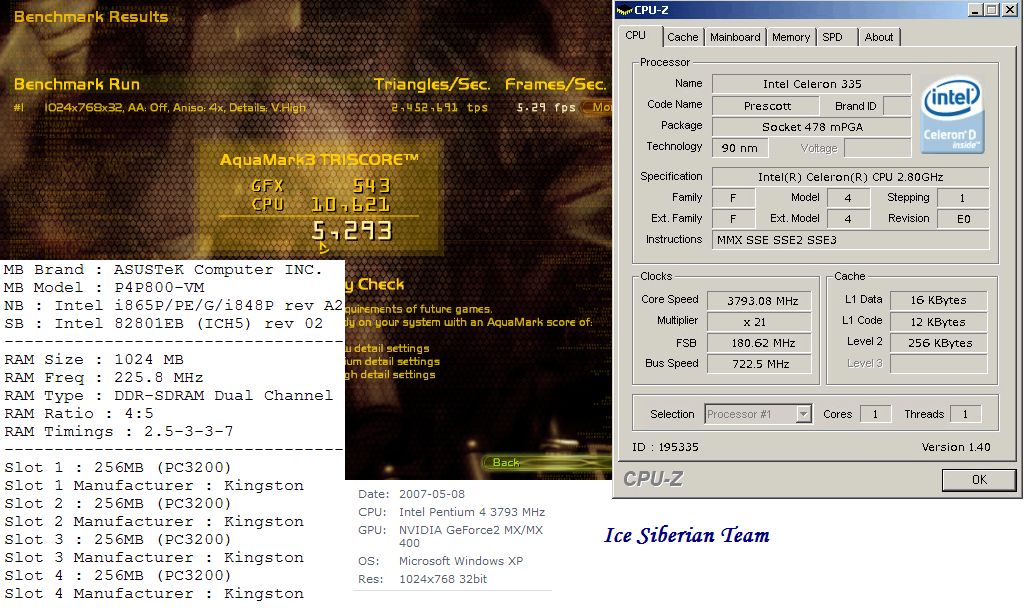Select the CPU tab in CPU-Z

635,35
